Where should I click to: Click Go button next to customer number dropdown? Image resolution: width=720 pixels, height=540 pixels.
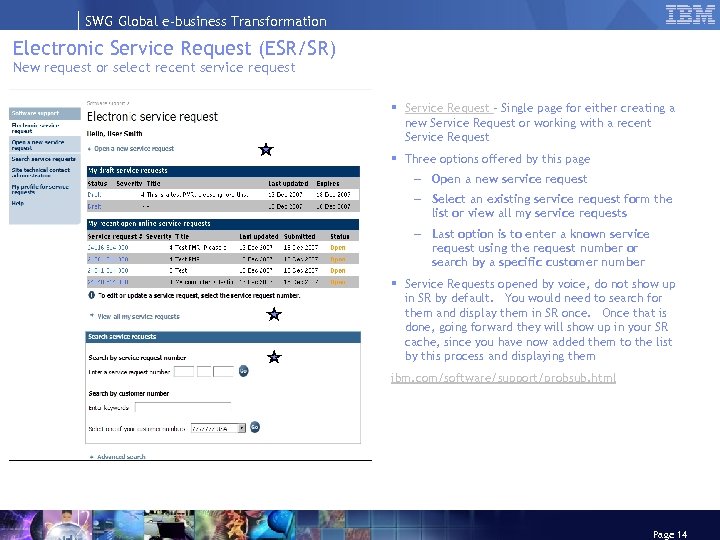[254, 428]
